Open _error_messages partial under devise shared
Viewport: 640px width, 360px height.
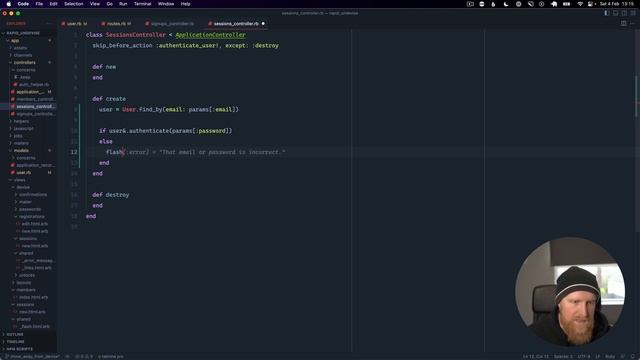point(38,260)
